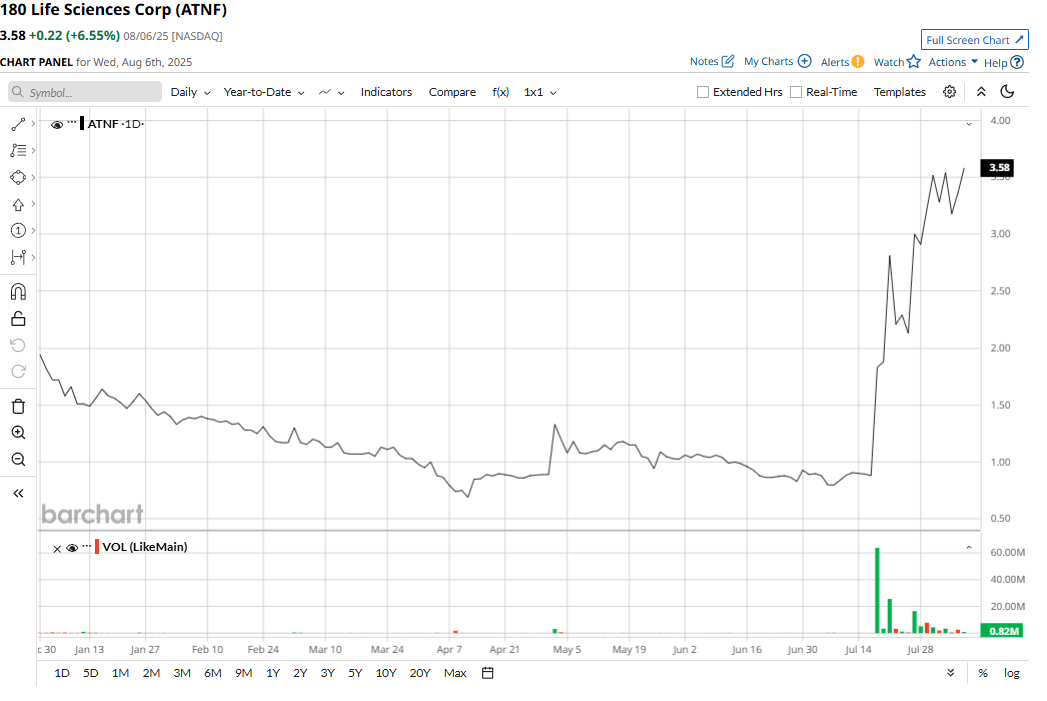Image resolution: width=1047 pixels, height=701 pixels.
Task: Toggle log scale mode
Action: [1012, 673]
